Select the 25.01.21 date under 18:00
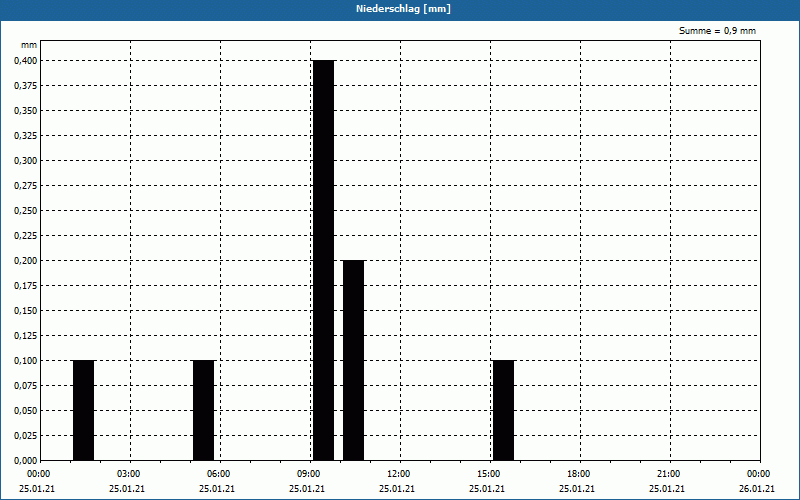800x500 pixels. 577,489
